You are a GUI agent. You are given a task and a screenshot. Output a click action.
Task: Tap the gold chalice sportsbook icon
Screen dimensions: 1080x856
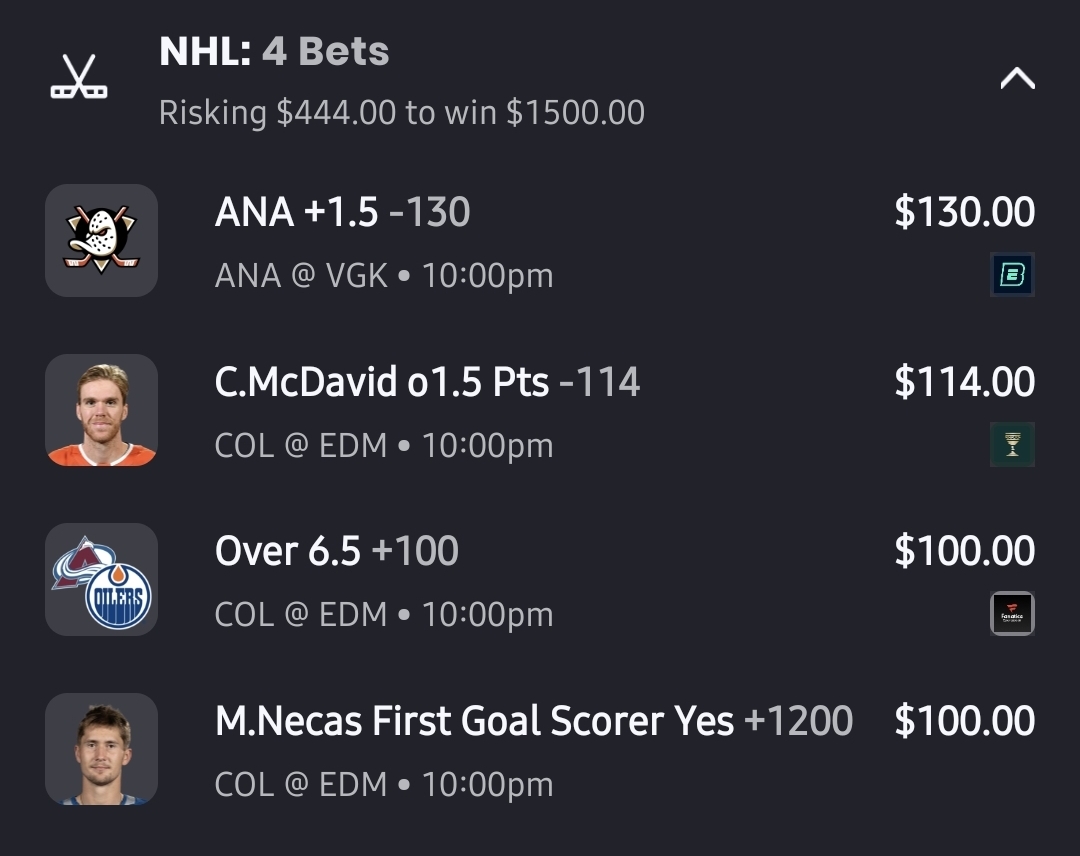pos(1012,445)
